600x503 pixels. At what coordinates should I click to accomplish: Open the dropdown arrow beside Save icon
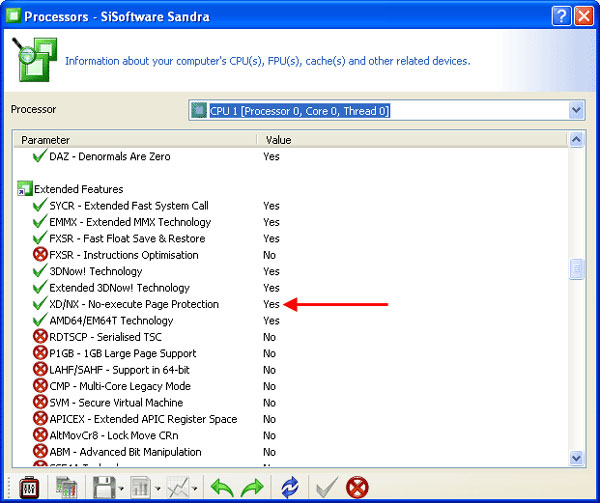(121, 488)
